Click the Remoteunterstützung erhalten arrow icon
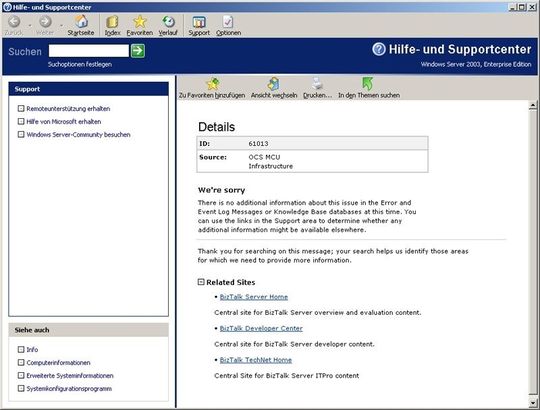This screenshot has height=410, width=540. [x=21, y=109]
